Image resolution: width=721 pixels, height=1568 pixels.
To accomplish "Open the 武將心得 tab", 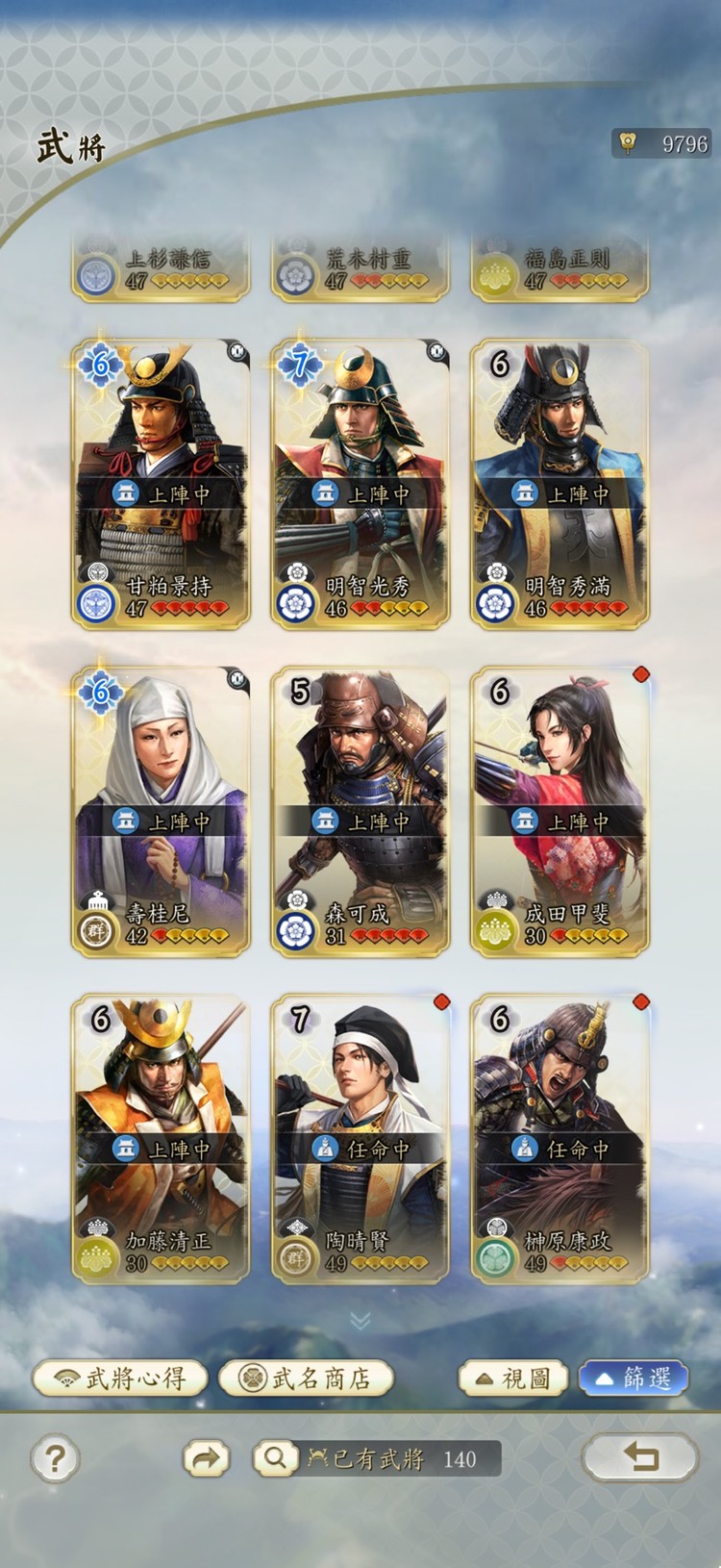I will pyautogui.click(x=120, y=1378).
